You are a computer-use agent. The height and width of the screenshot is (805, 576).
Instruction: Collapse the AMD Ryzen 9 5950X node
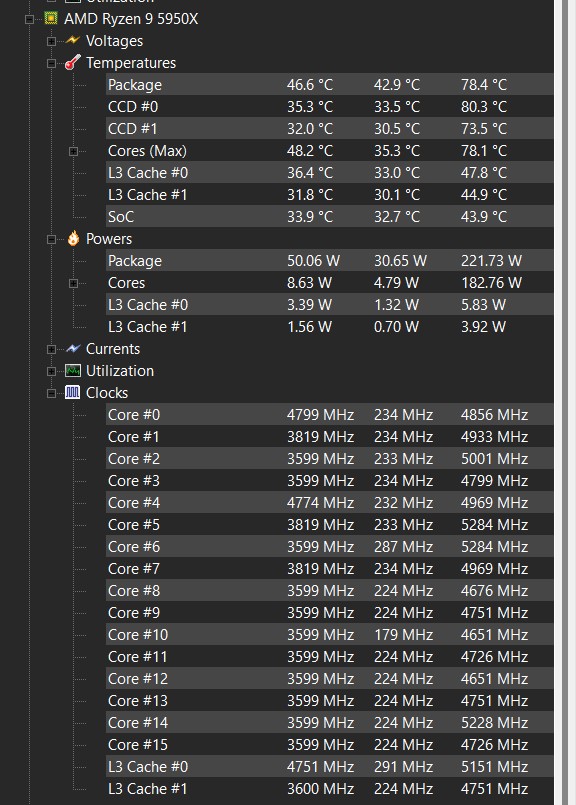[x=29, y=19]
